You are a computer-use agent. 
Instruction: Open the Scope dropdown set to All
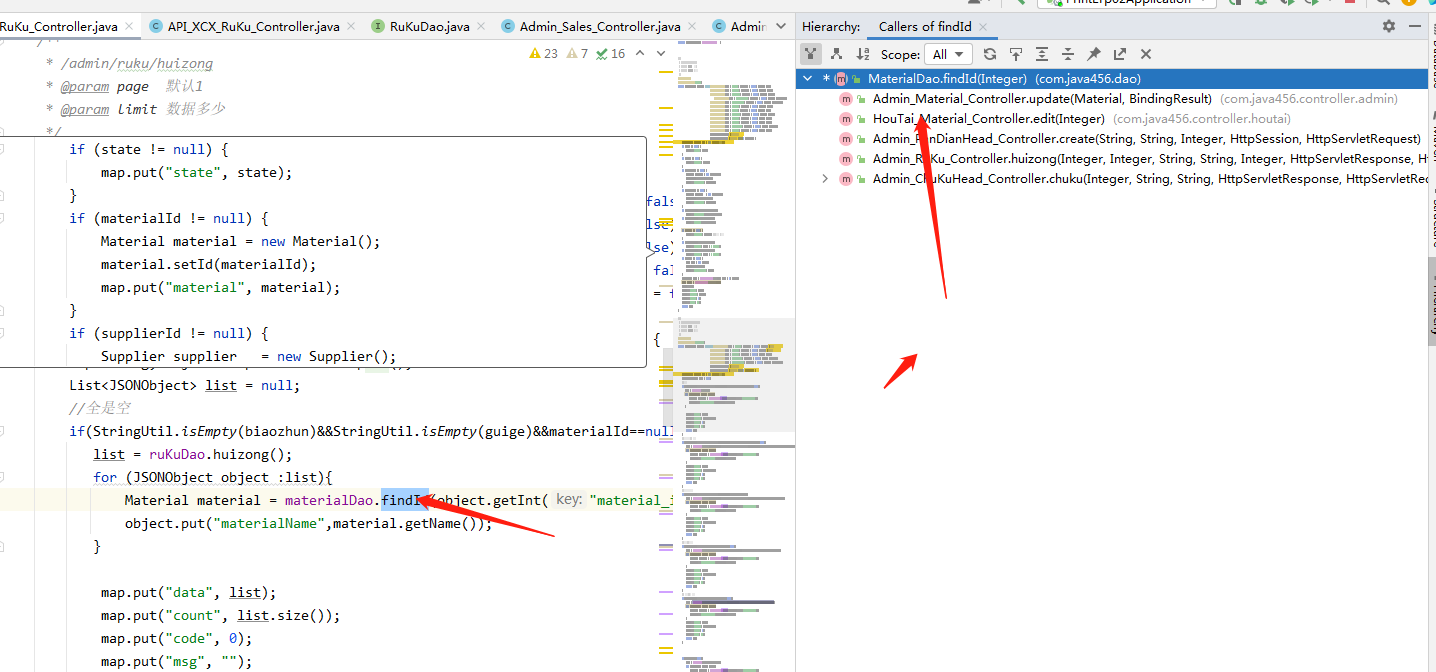click(948, 54)
